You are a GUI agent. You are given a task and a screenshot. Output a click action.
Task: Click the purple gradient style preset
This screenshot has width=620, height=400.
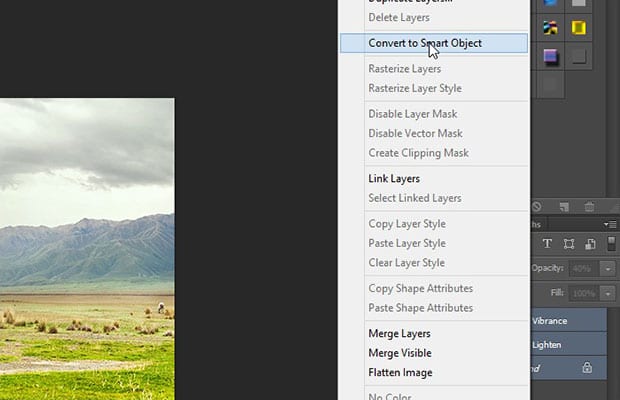(x=550, y=56)
